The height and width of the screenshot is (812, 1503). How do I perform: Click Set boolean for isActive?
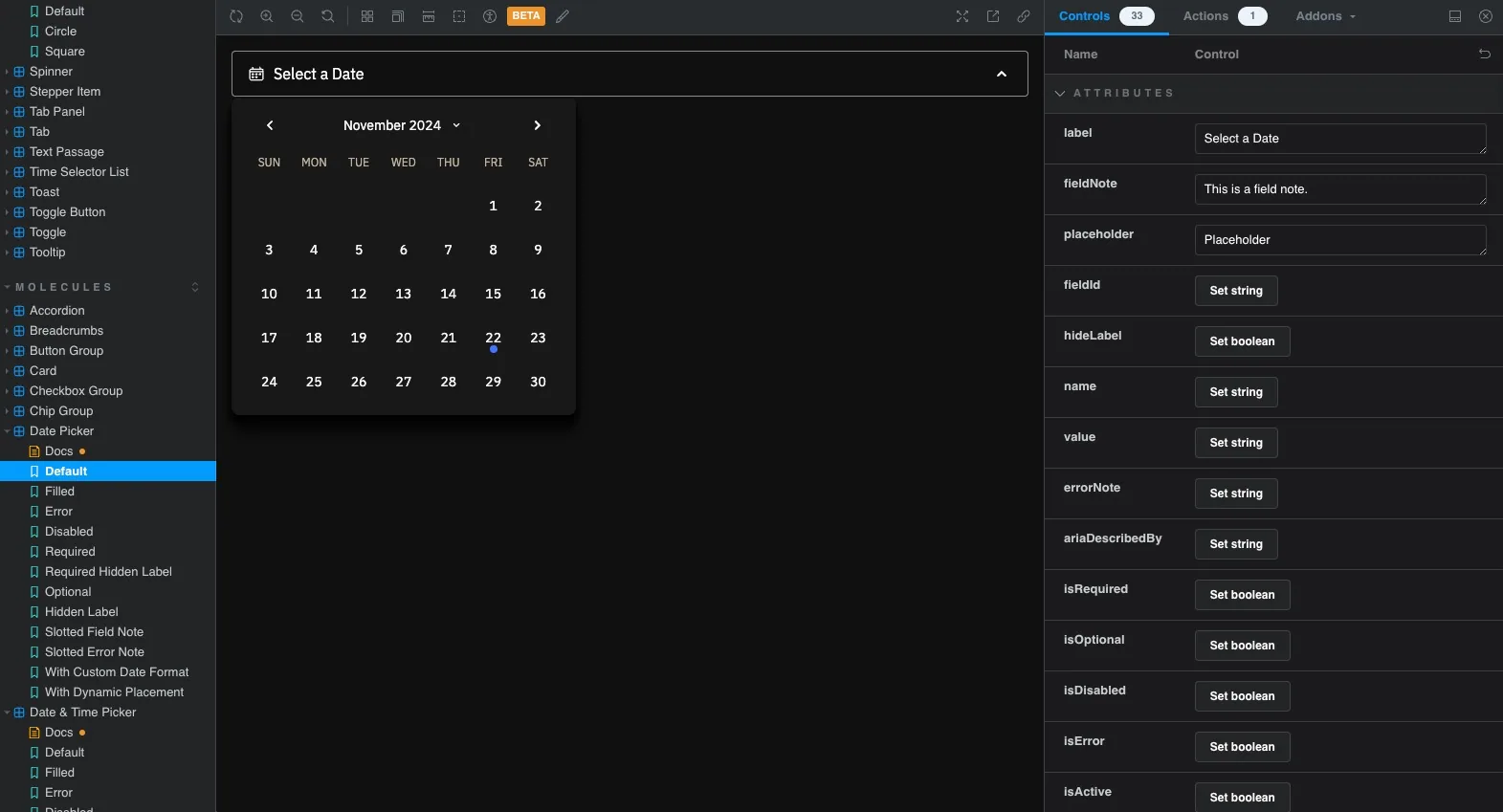coord(1242,797)
